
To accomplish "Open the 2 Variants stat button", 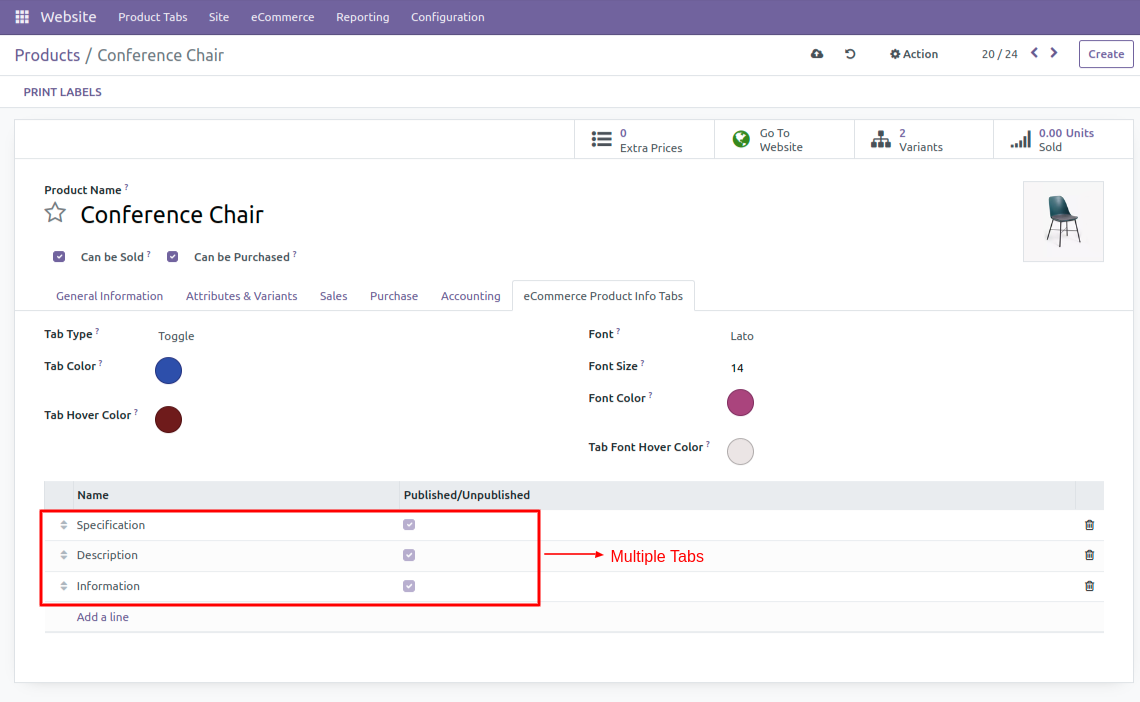I will [924, 140].
